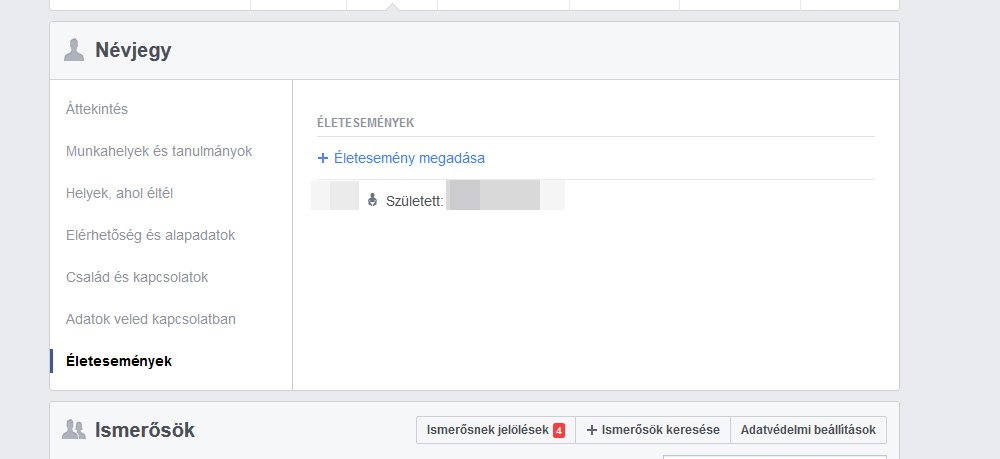This screenshot has height=459, width=1000.
Task: Switch to Család és kapcsolatok
Action: click(137, 277)
